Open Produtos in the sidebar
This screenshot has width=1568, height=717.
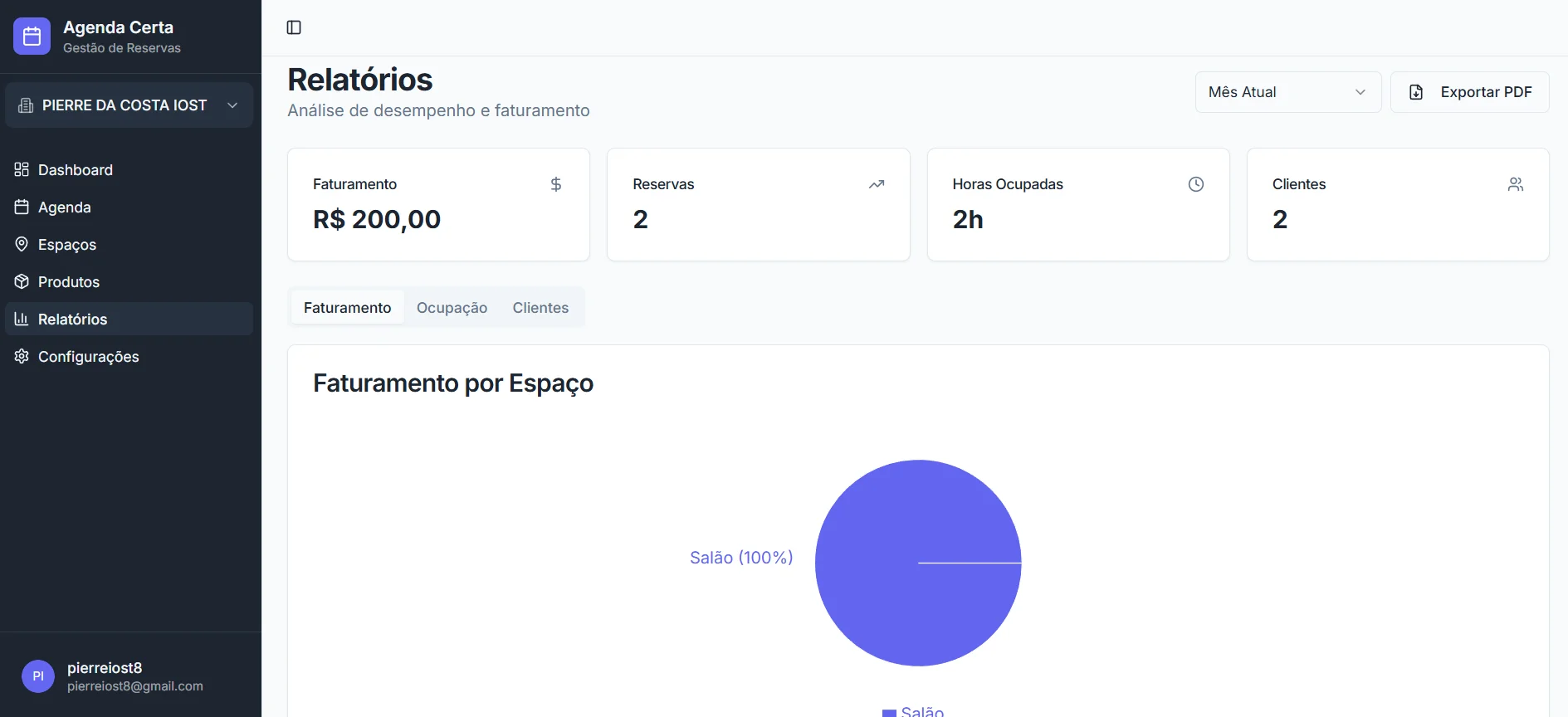point(68,282)
